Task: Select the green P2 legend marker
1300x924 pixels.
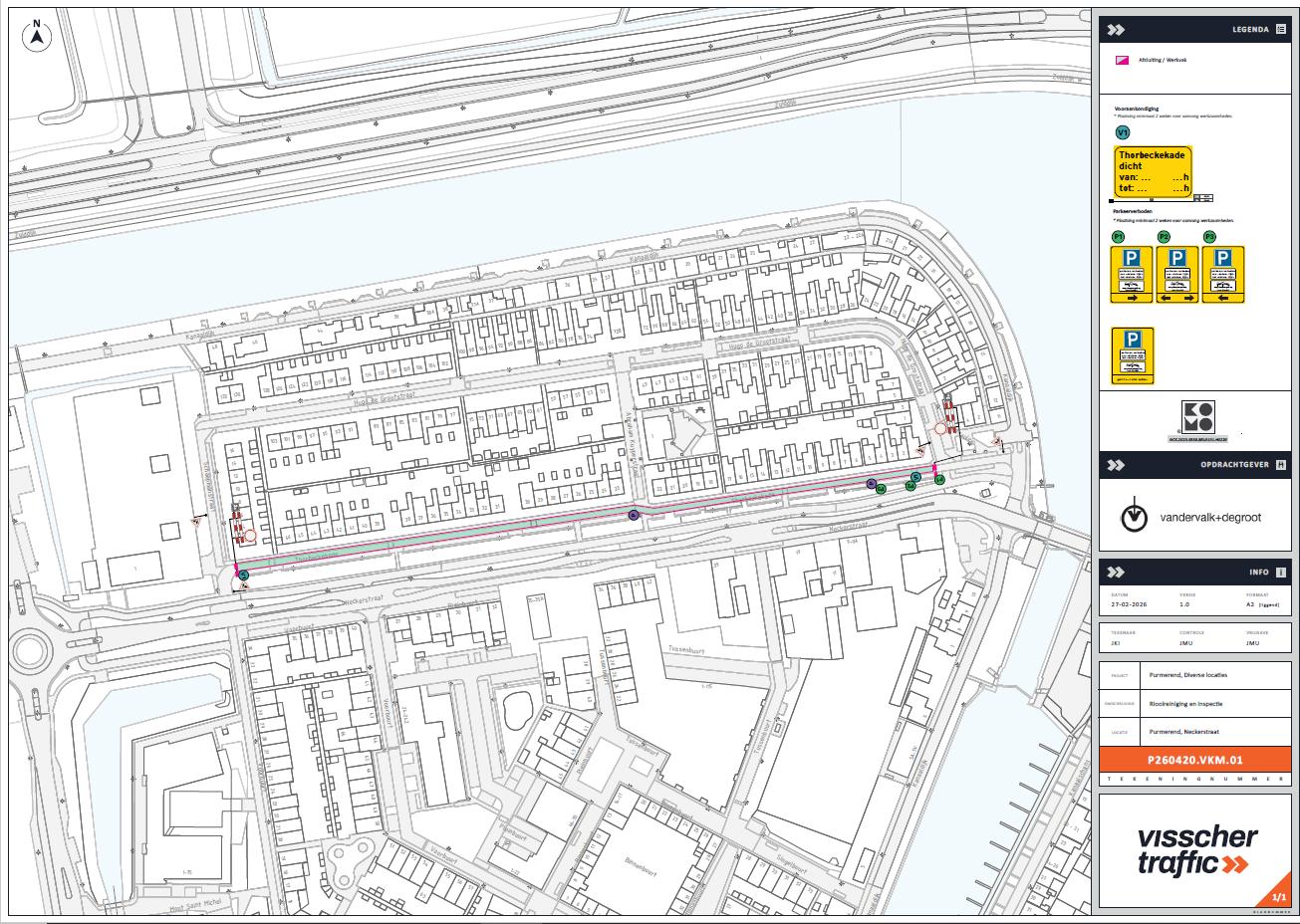Action: (1164, 237)
